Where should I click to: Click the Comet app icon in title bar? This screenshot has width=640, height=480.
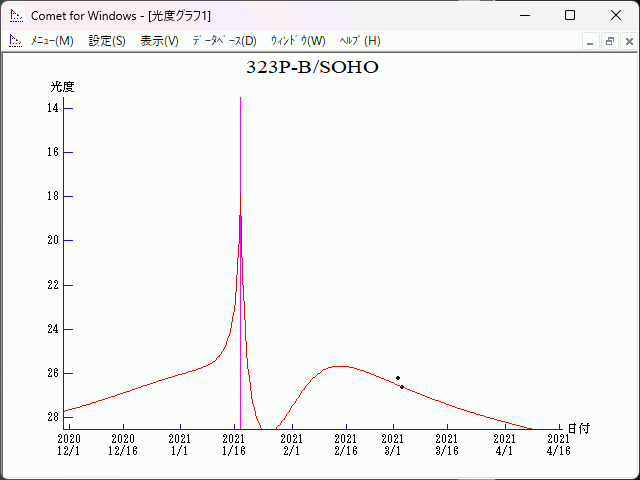[16, 16]
